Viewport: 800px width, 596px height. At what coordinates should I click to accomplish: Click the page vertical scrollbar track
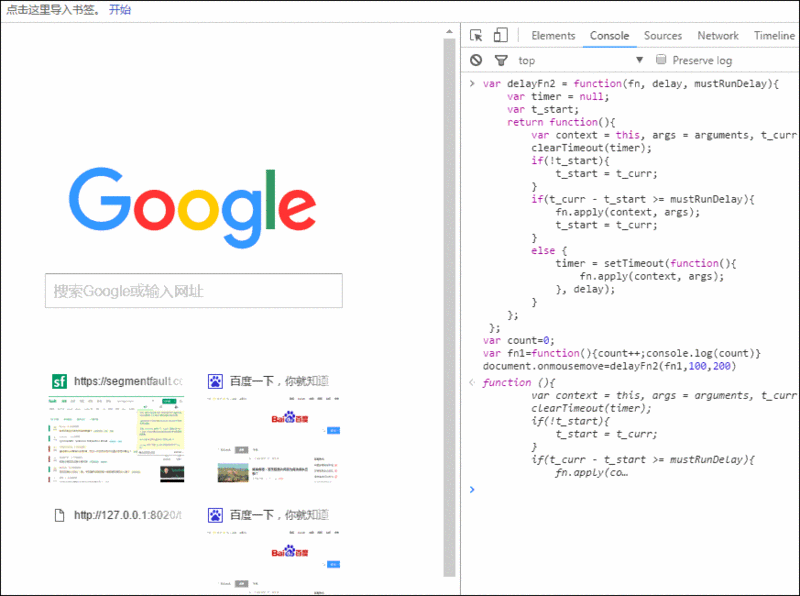[449, 306]
